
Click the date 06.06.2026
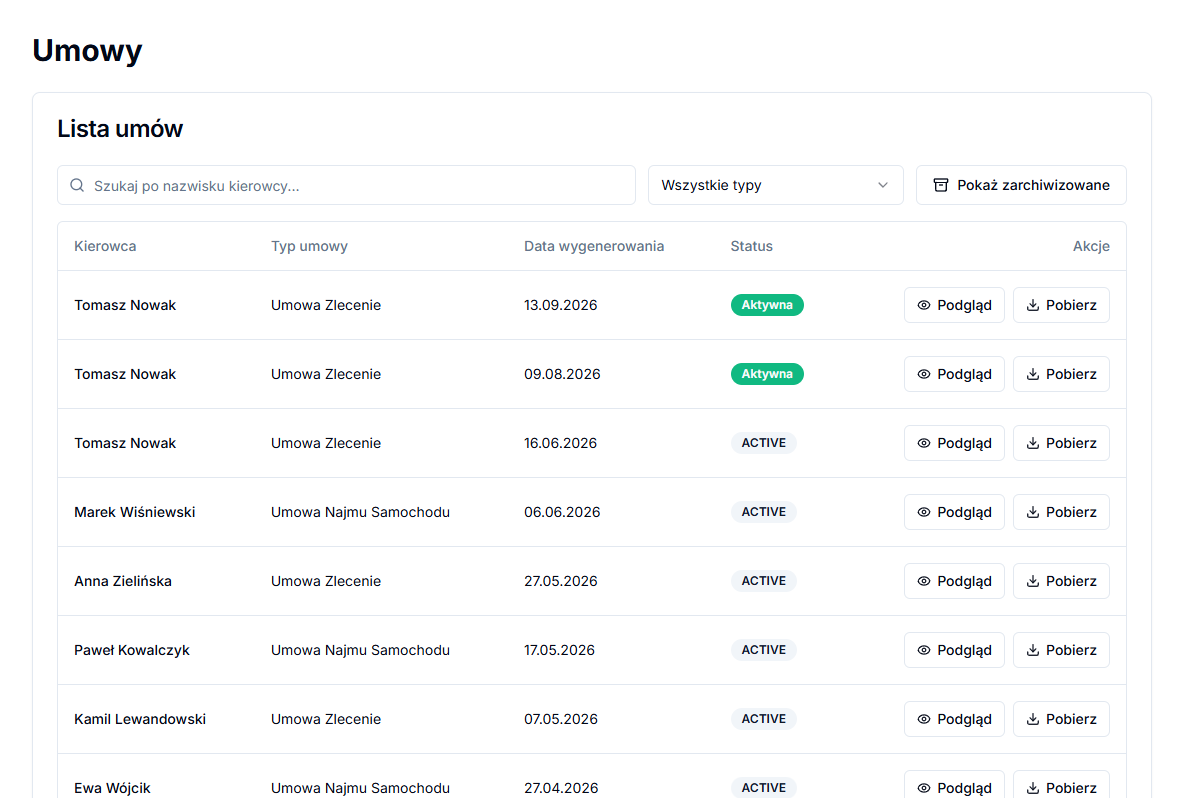click(562, 512)
